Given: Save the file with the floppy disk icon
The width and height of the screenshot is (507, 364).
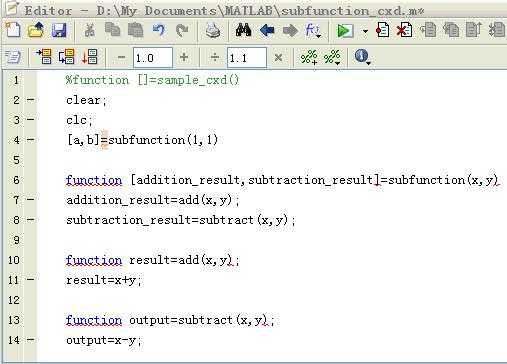Looking at the screenshot, I should [x=59, y=30].
